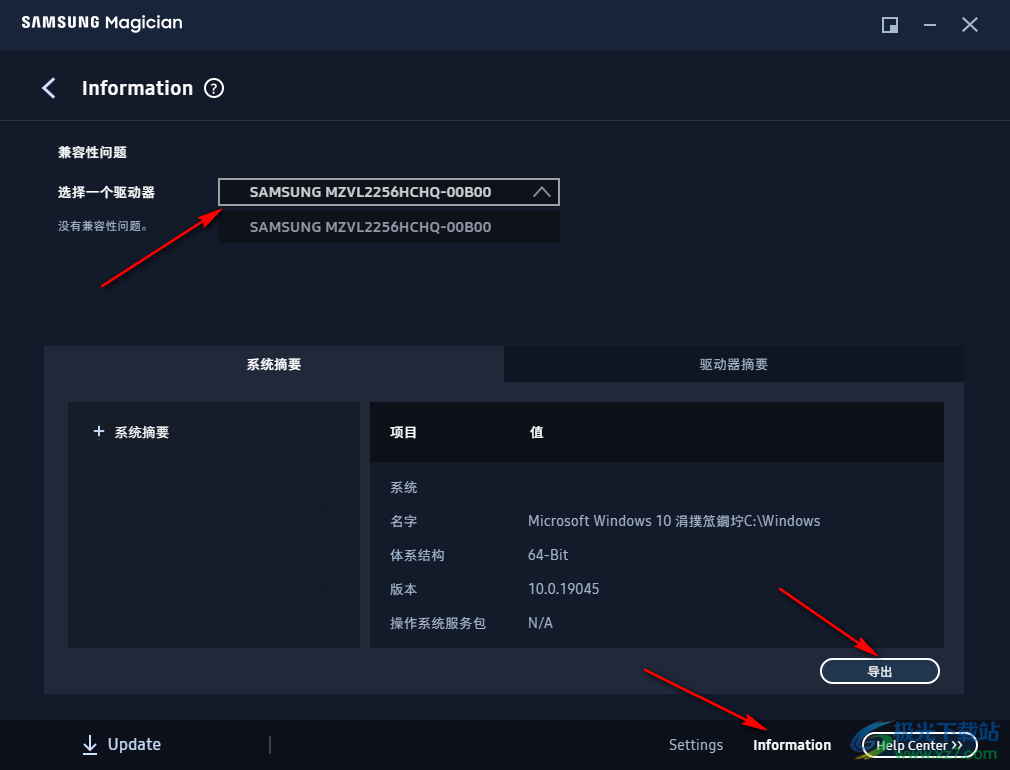
Task: Switch to the 系统摘要 tab
Action: [274, 364]
